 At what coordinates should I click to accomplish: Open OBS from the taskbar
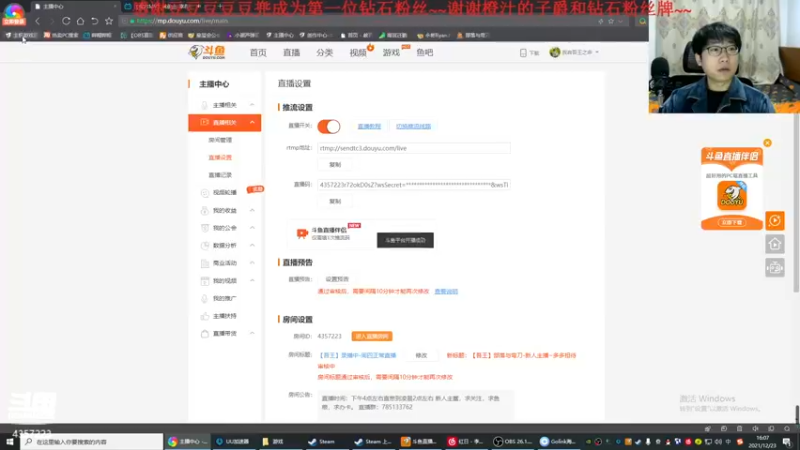(512, 441)
